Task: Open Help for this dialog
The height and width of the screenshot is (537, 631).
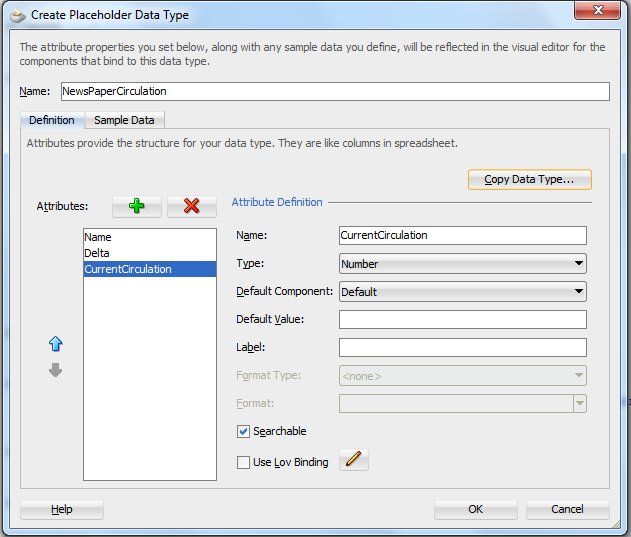Action: coord(62,509)
